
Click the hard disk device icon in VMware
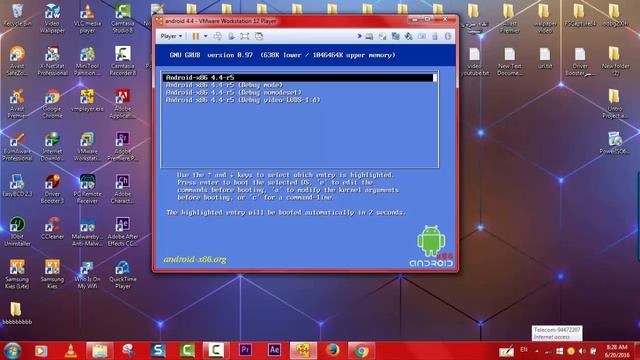tap(369, 36)
